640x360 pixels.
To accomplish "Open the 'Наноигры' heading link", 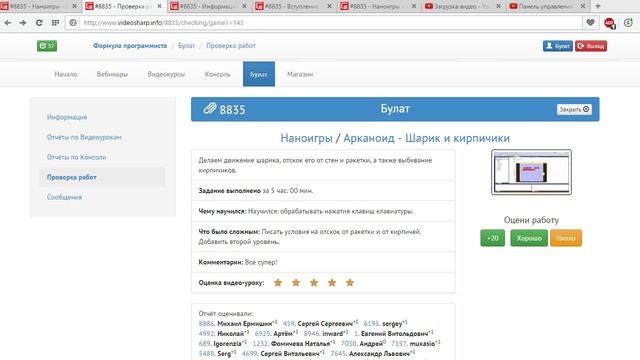I will (x=307, y=138).
